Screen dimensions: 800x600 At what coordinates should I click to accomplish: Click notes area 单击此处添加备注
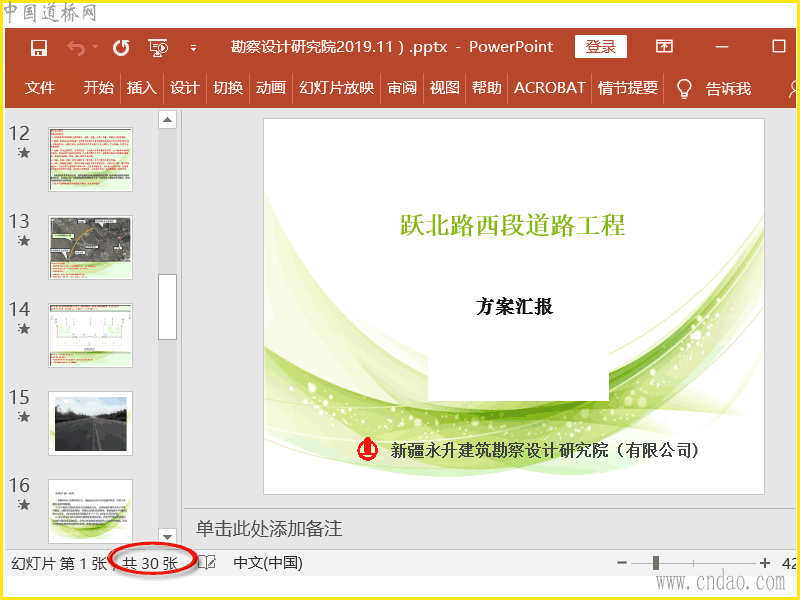tap(269, 529)
